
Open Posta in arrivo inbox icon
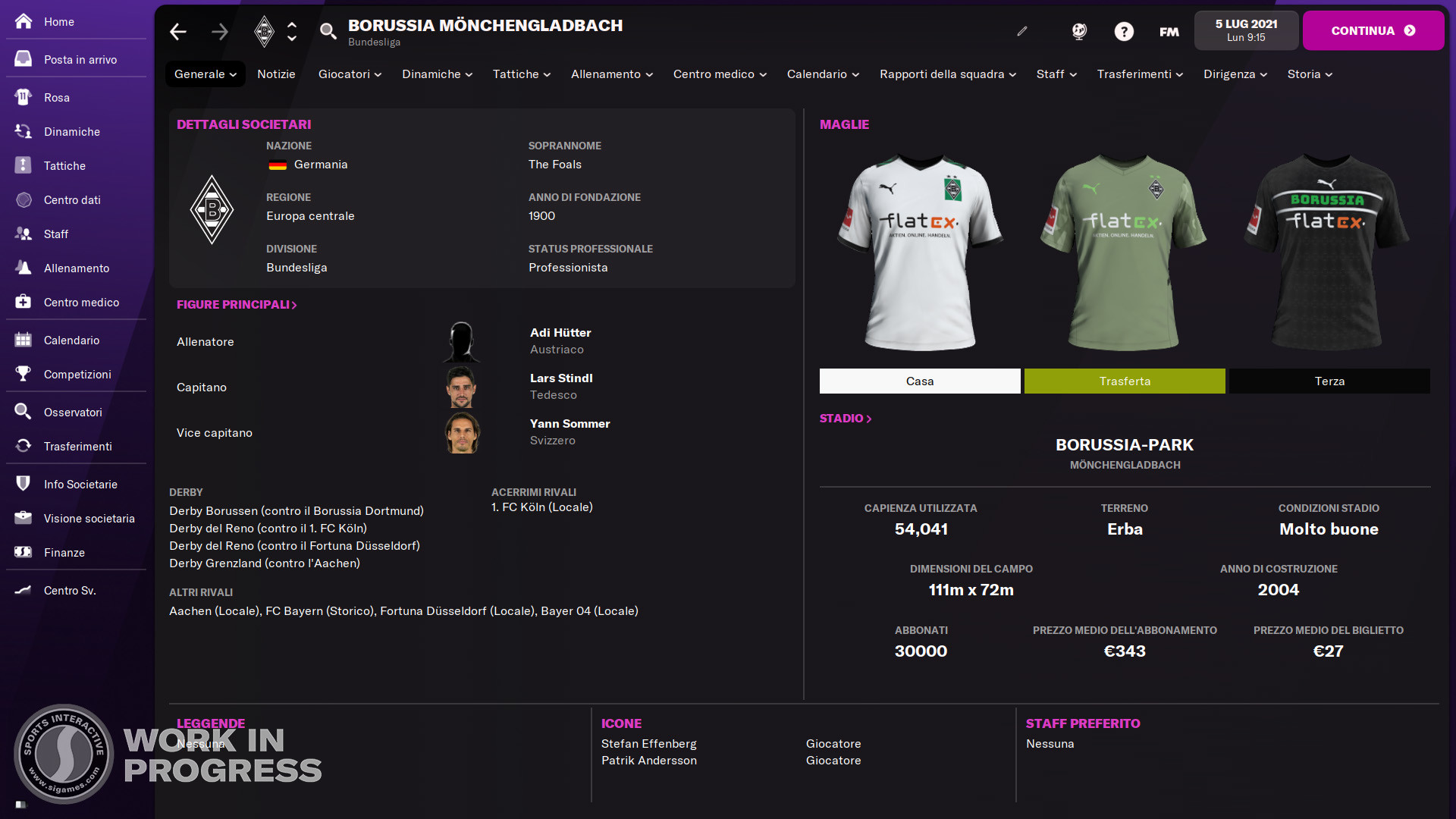pyautogui.click(x=24, y=59)
